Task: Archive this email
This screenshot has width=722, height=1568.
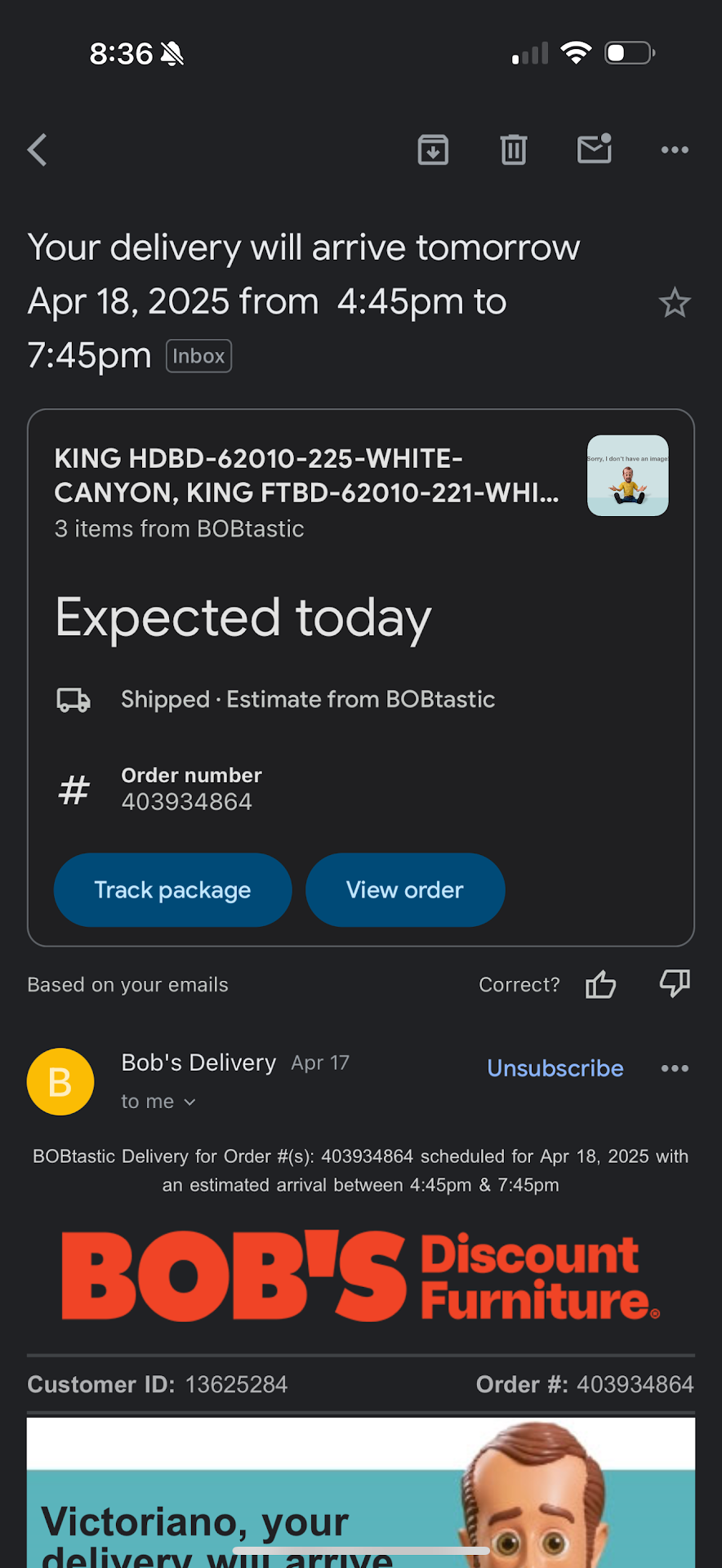Action: point(433,150)
